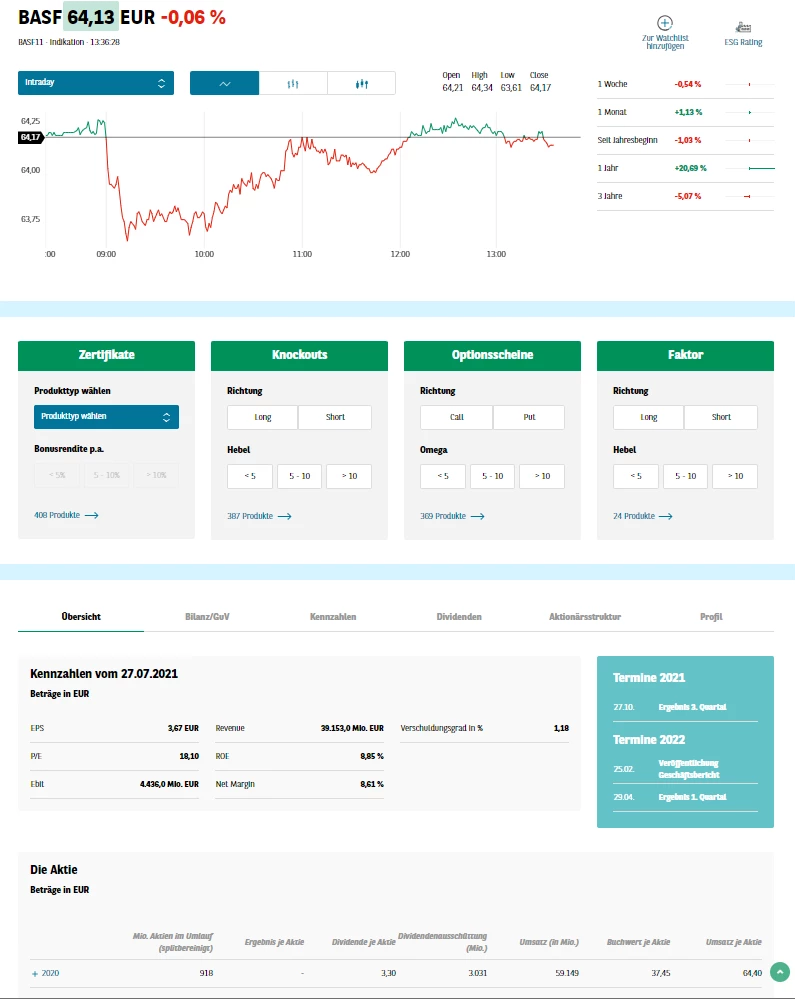Screen dimensions: 796x999
Task: Click the Seit Jahresbeginn performance row
Action: point(686,140)
